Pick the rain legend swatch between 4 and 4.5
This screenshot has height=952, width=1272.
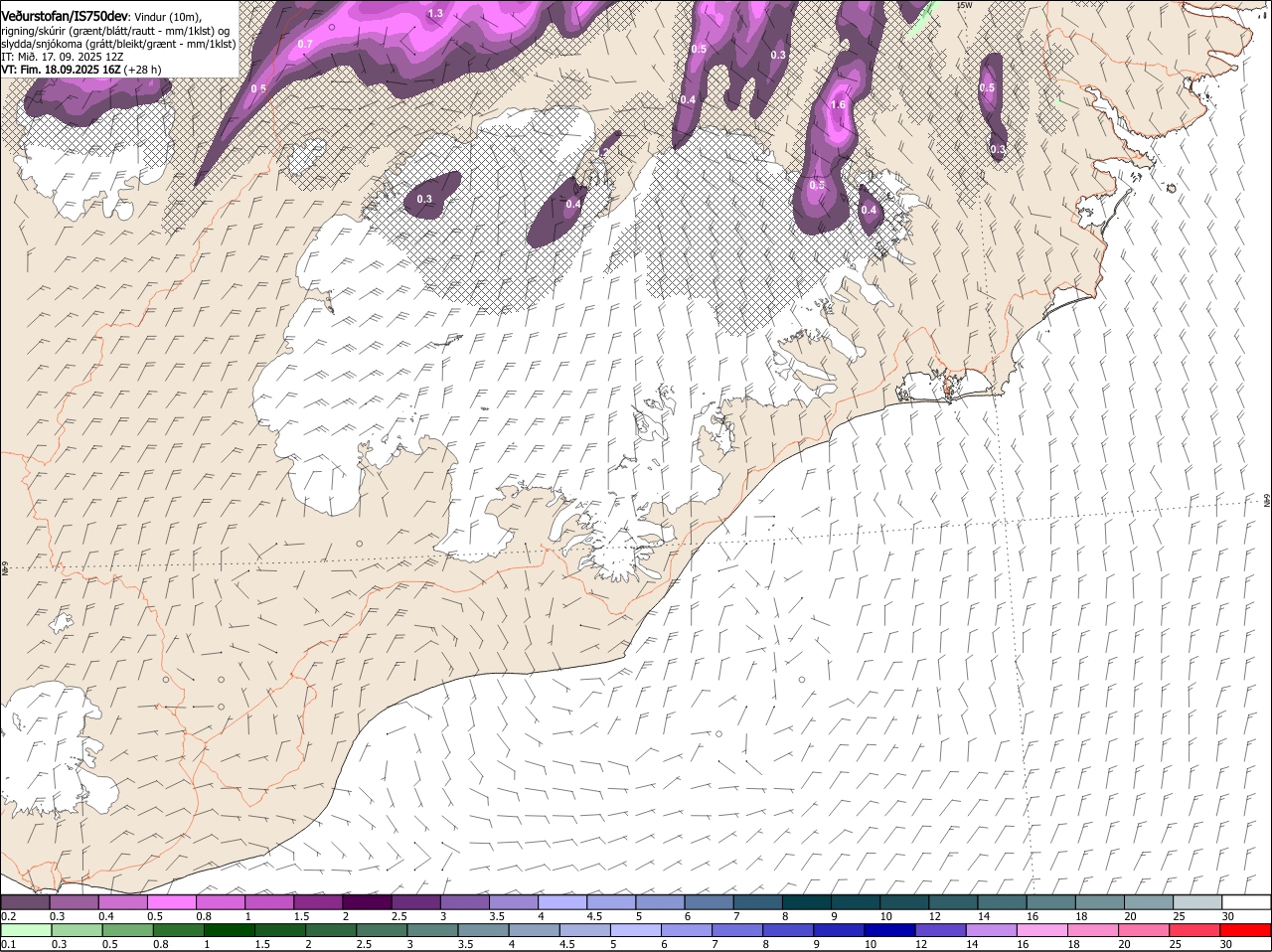pyautogui.click(x=533, y=930)
